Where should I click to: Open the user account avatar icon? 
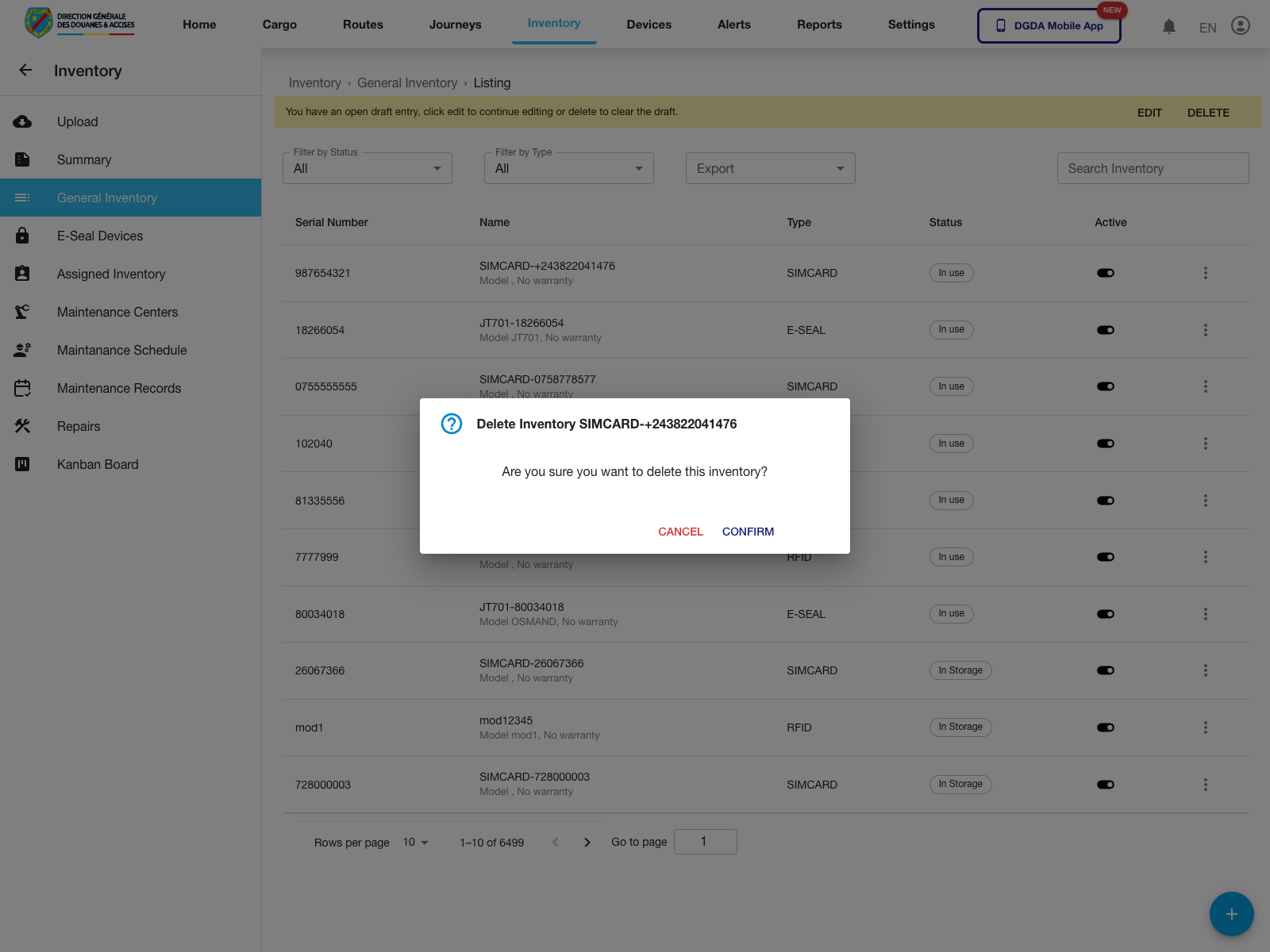[1240, 25]
